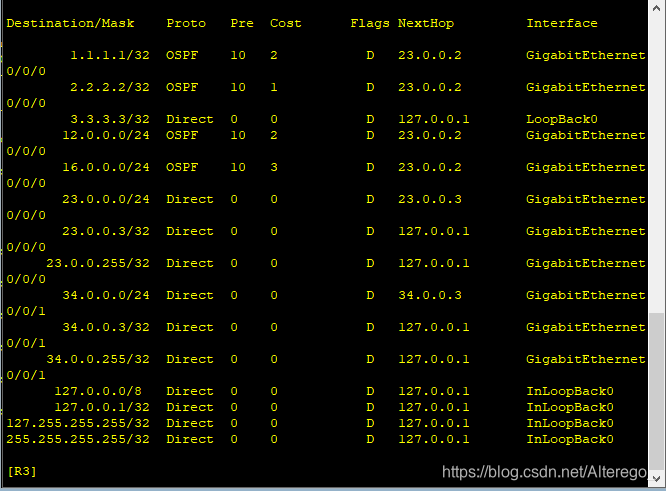Viewport: 666px width, 491px height.
Task: Click the Cost column header
Action: [x=286, y=23]
